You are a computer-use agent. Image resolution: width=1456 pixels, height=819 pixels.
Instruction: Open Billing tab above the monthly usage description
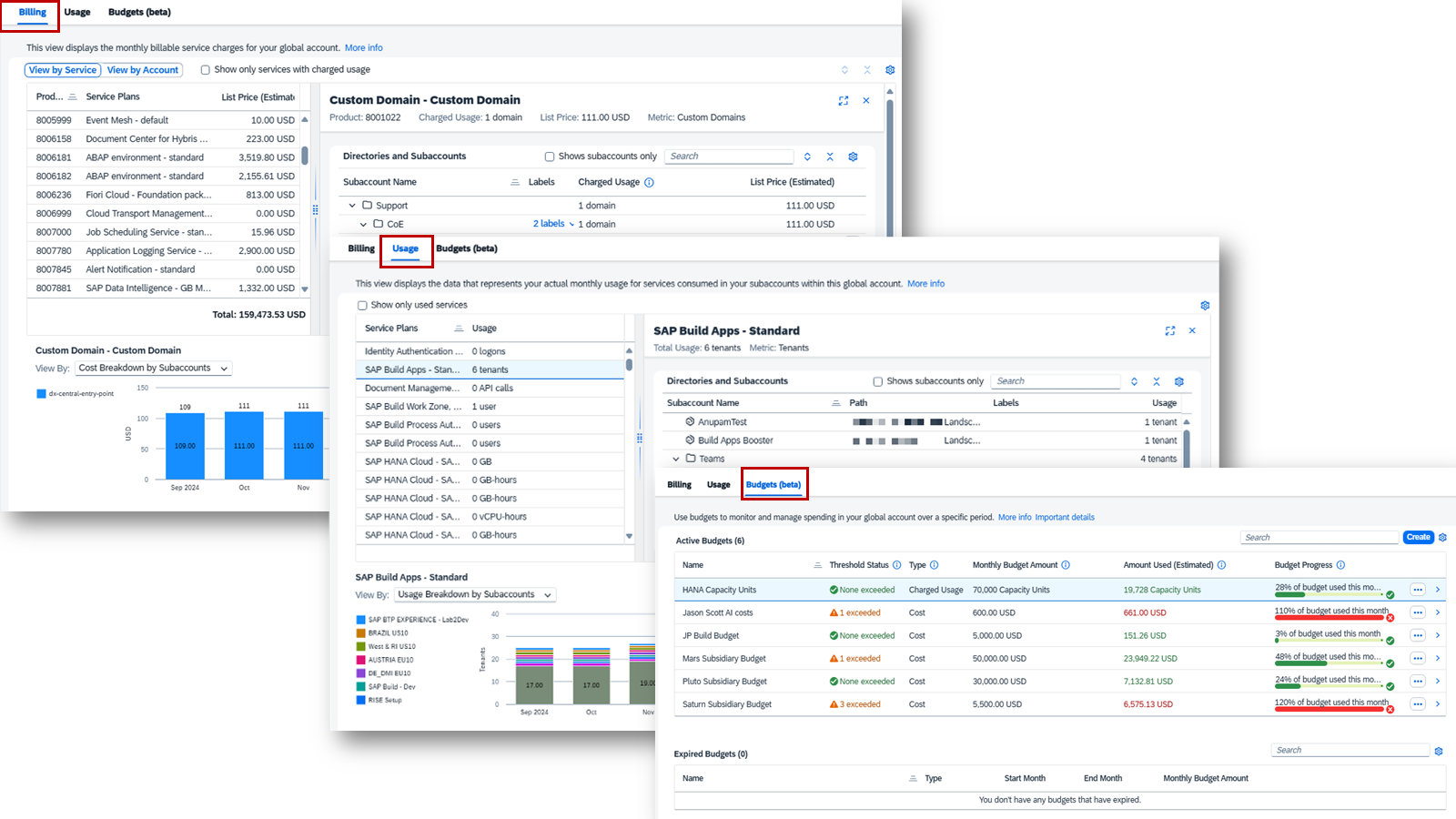(361, 248)
